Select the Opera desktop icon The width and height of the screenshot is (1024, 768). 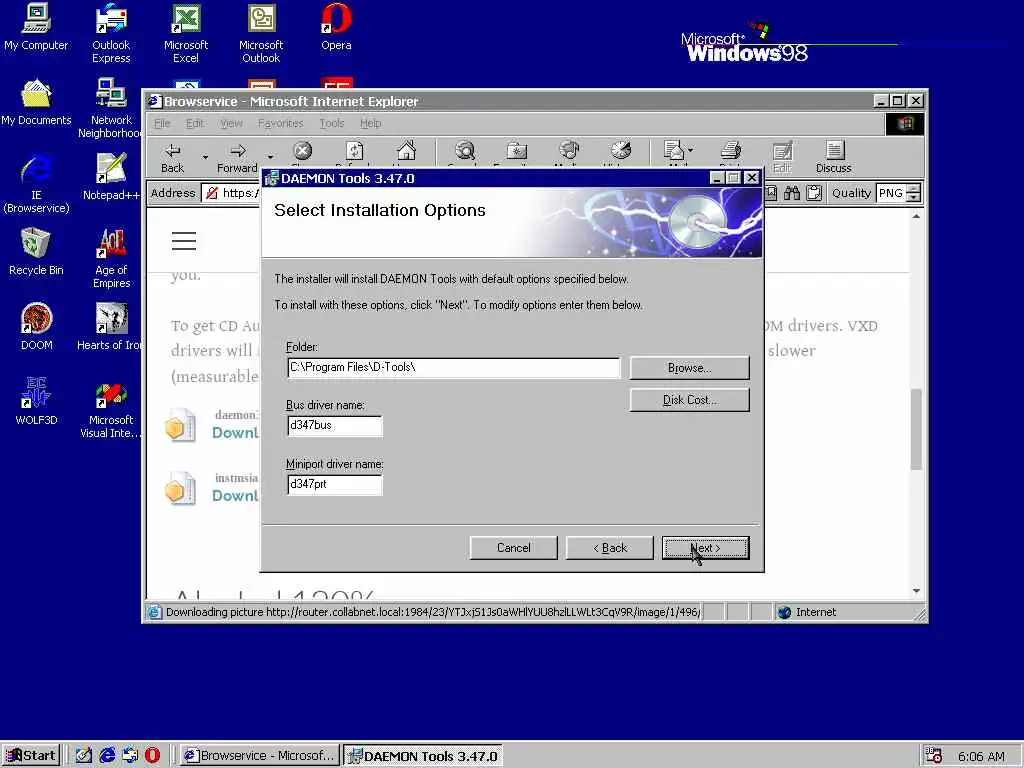click(x=336, y=27)
